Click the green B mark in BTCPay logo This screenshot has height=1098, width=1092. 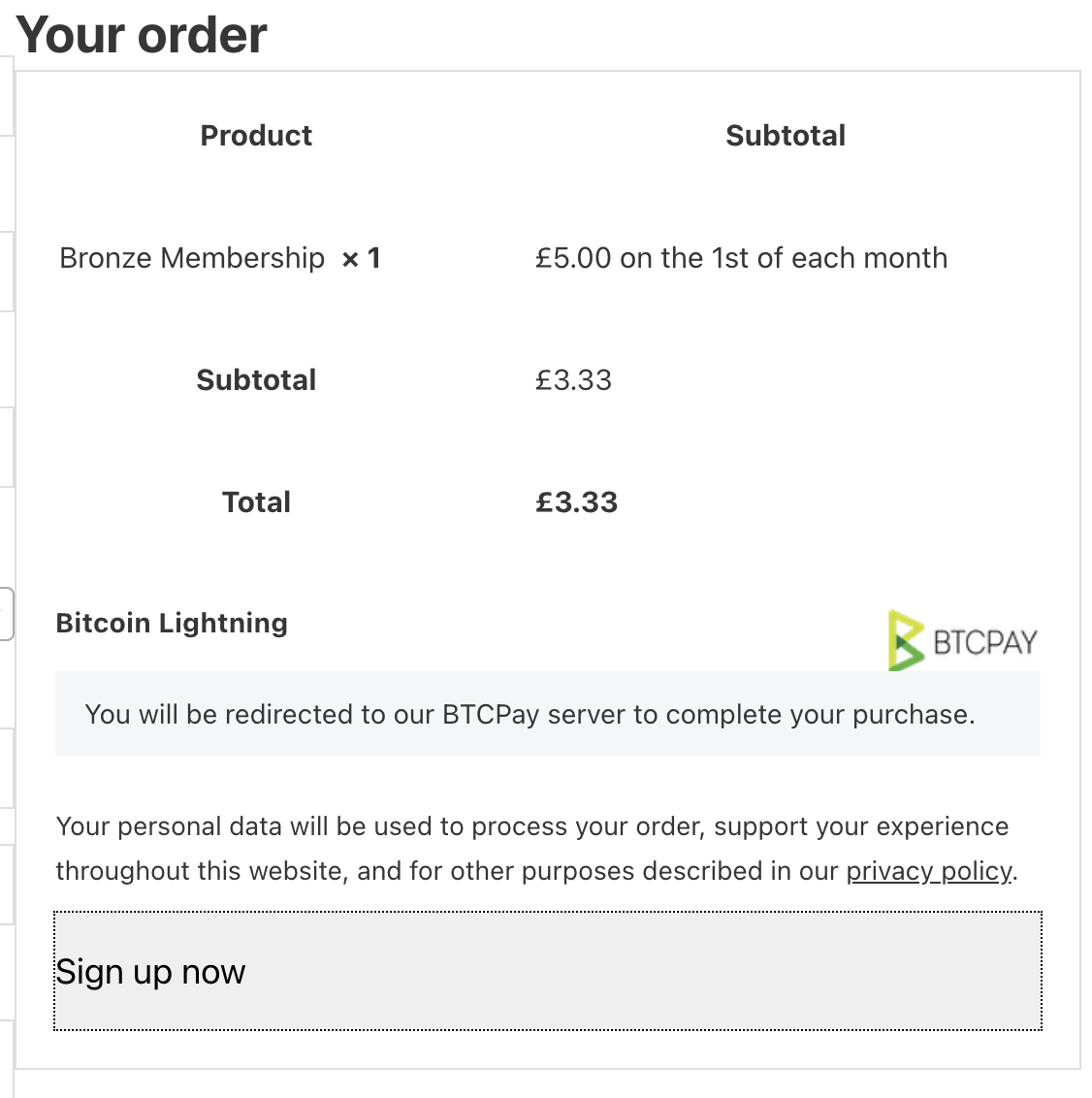[906, 641]
